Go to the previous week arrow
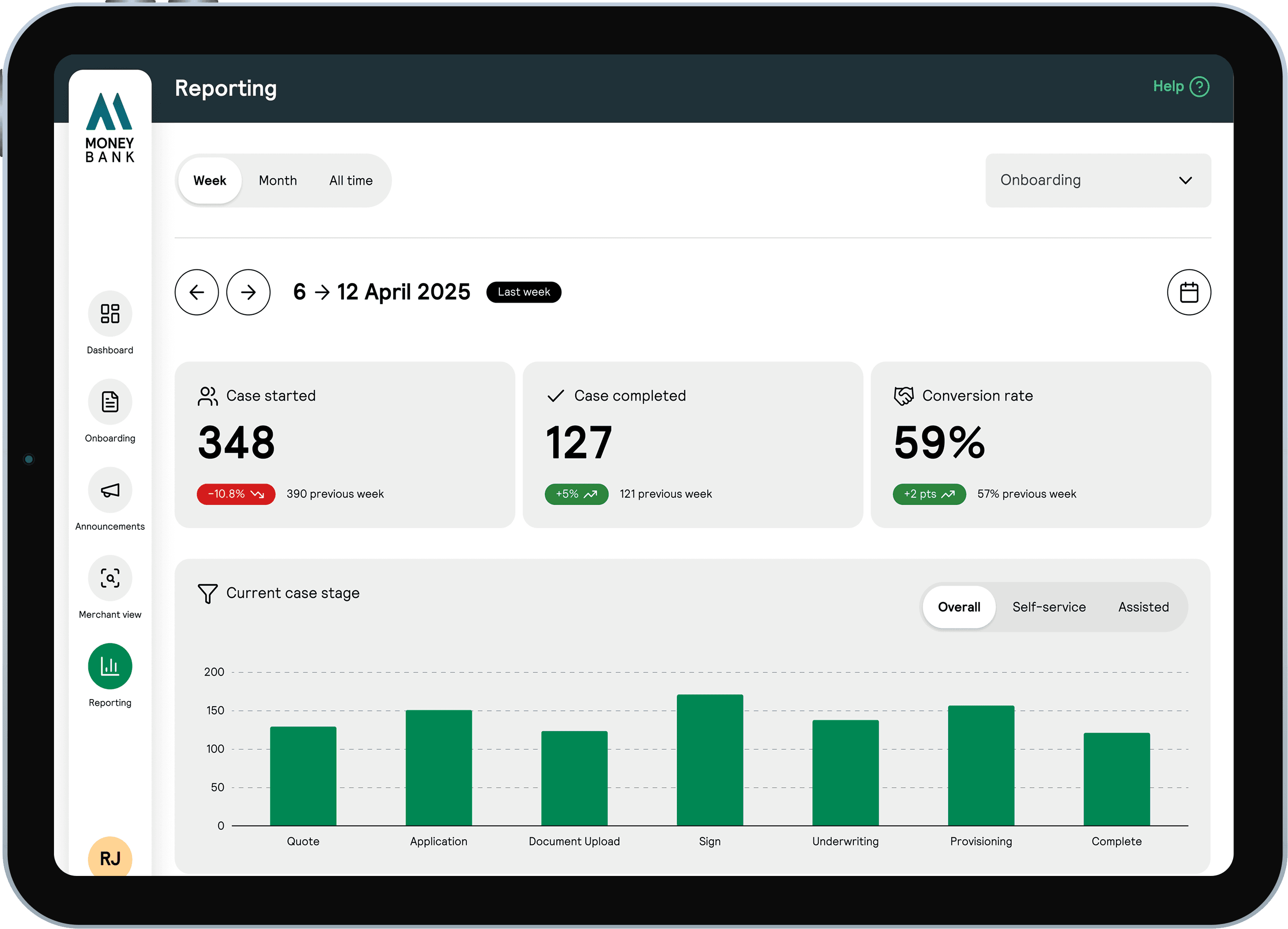The height and width of the screenshot is (929, 1288). pyautogui.click(x=196, y=292)
